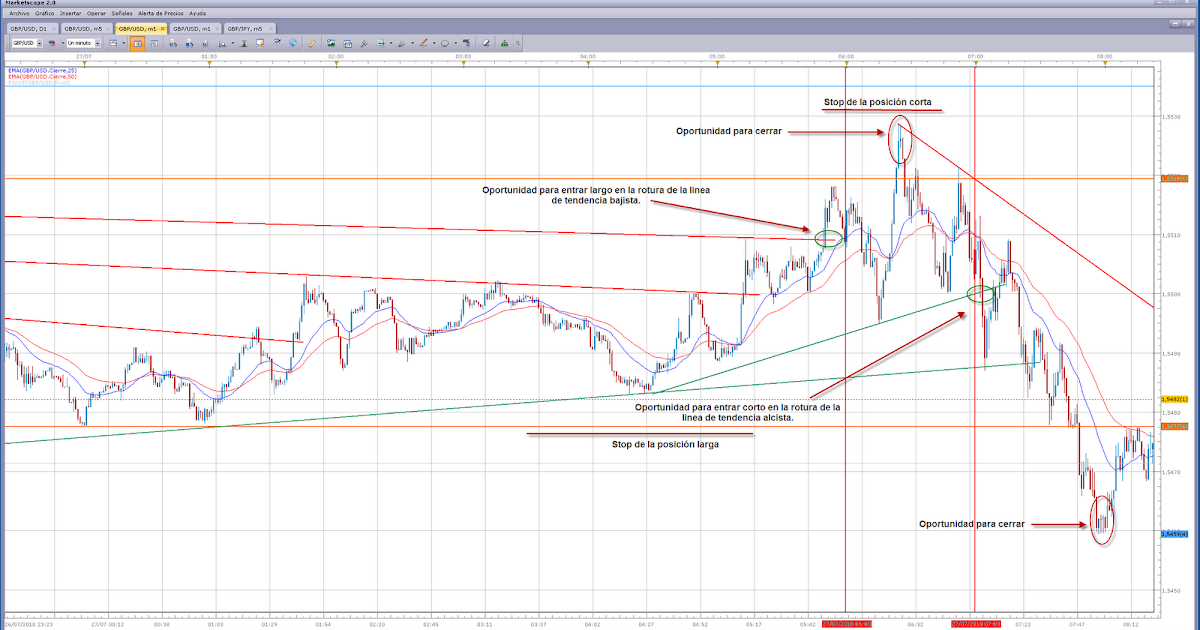Open the Señales menu
This screenshot has height=630, width=1200.
(x=122, y=13)
